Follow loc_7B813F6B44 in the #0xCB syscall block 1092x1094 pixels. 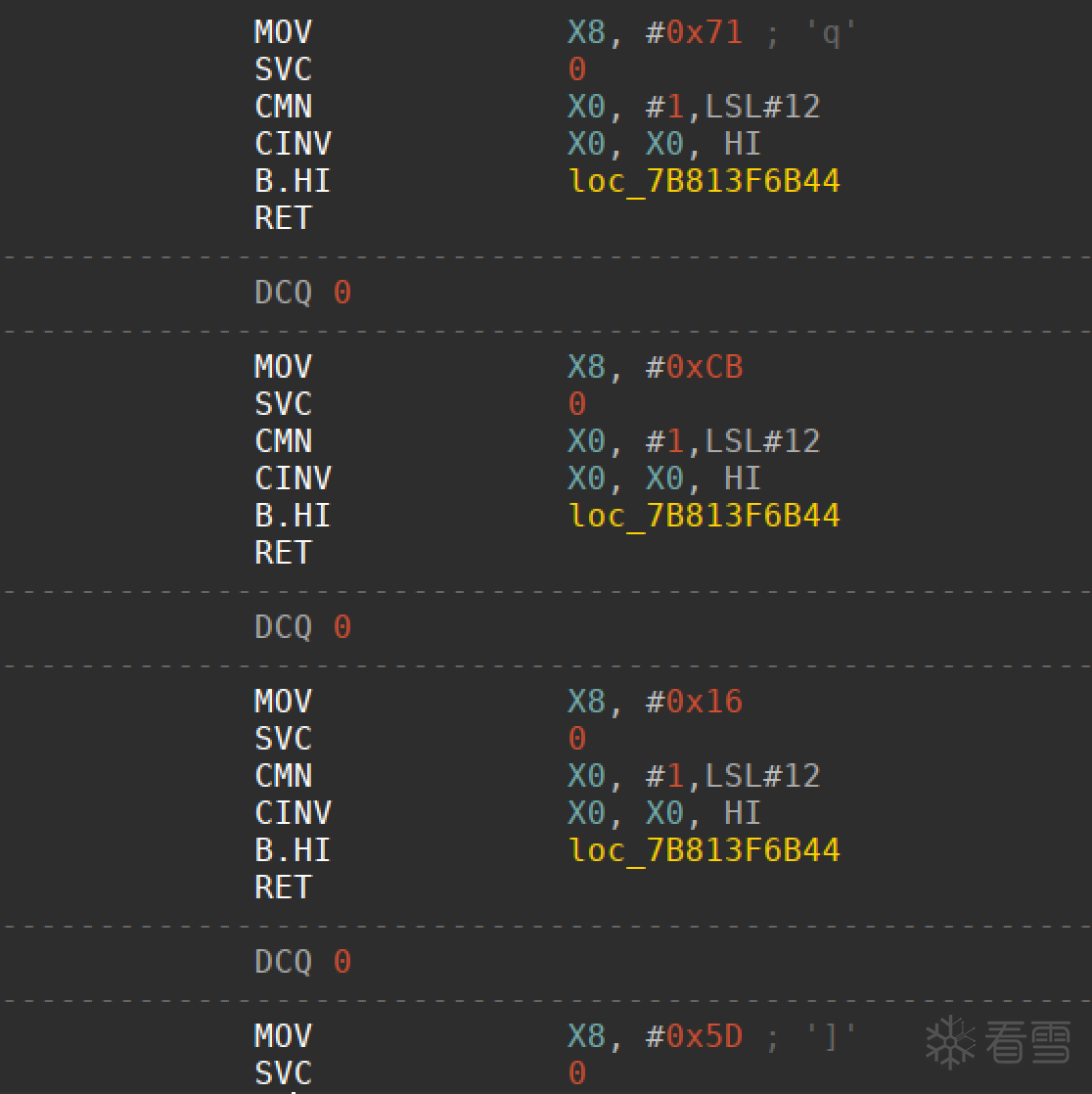coord(705,516)
